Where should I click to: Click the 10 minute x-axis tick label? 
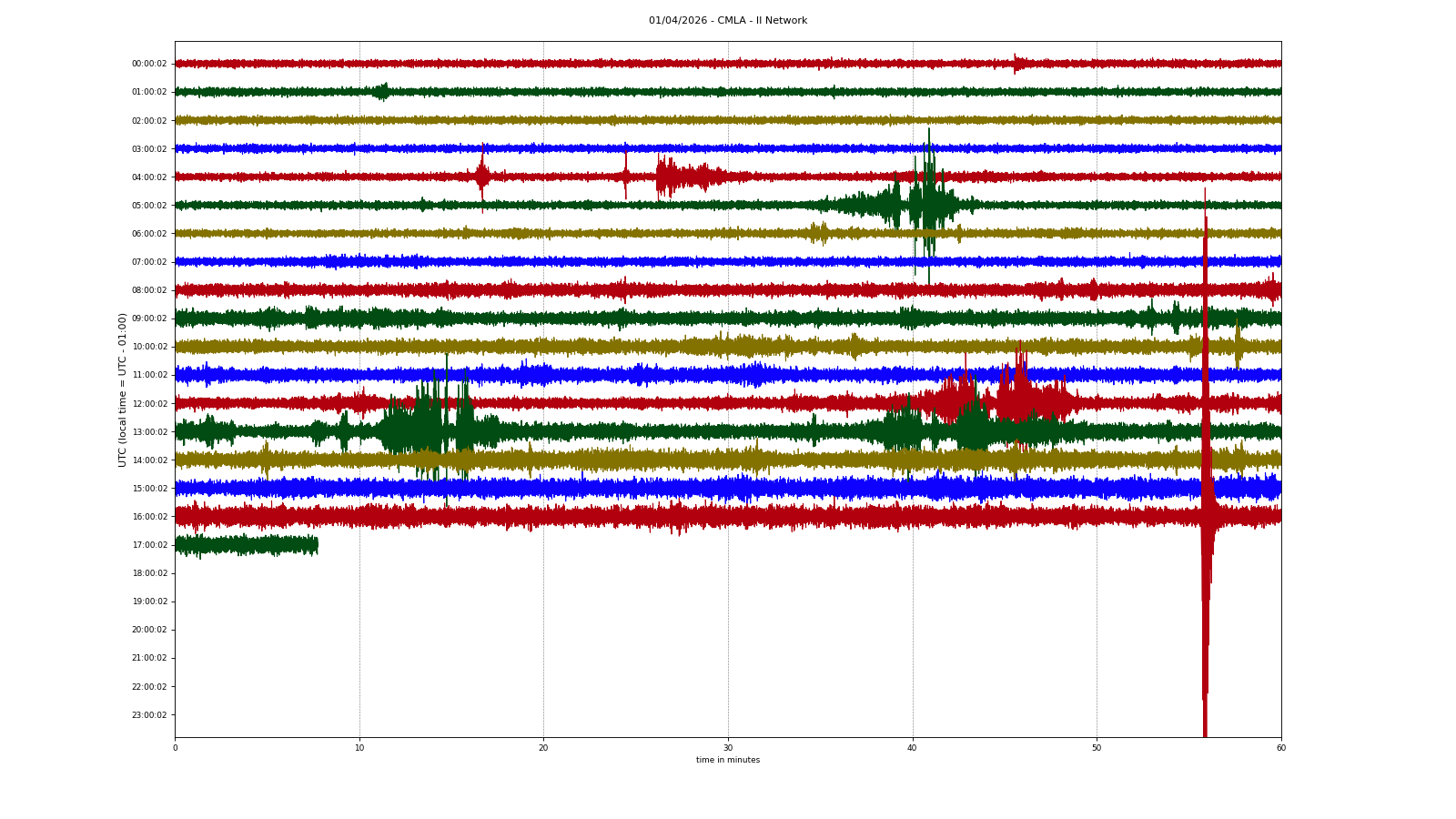tap(359, 748)
